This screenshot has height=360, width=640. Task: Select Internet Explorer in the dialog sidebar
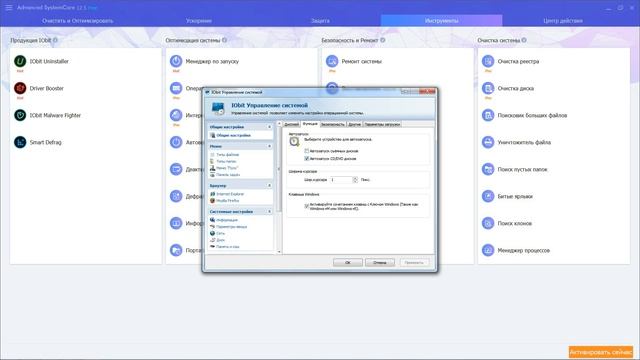(227, 194)
